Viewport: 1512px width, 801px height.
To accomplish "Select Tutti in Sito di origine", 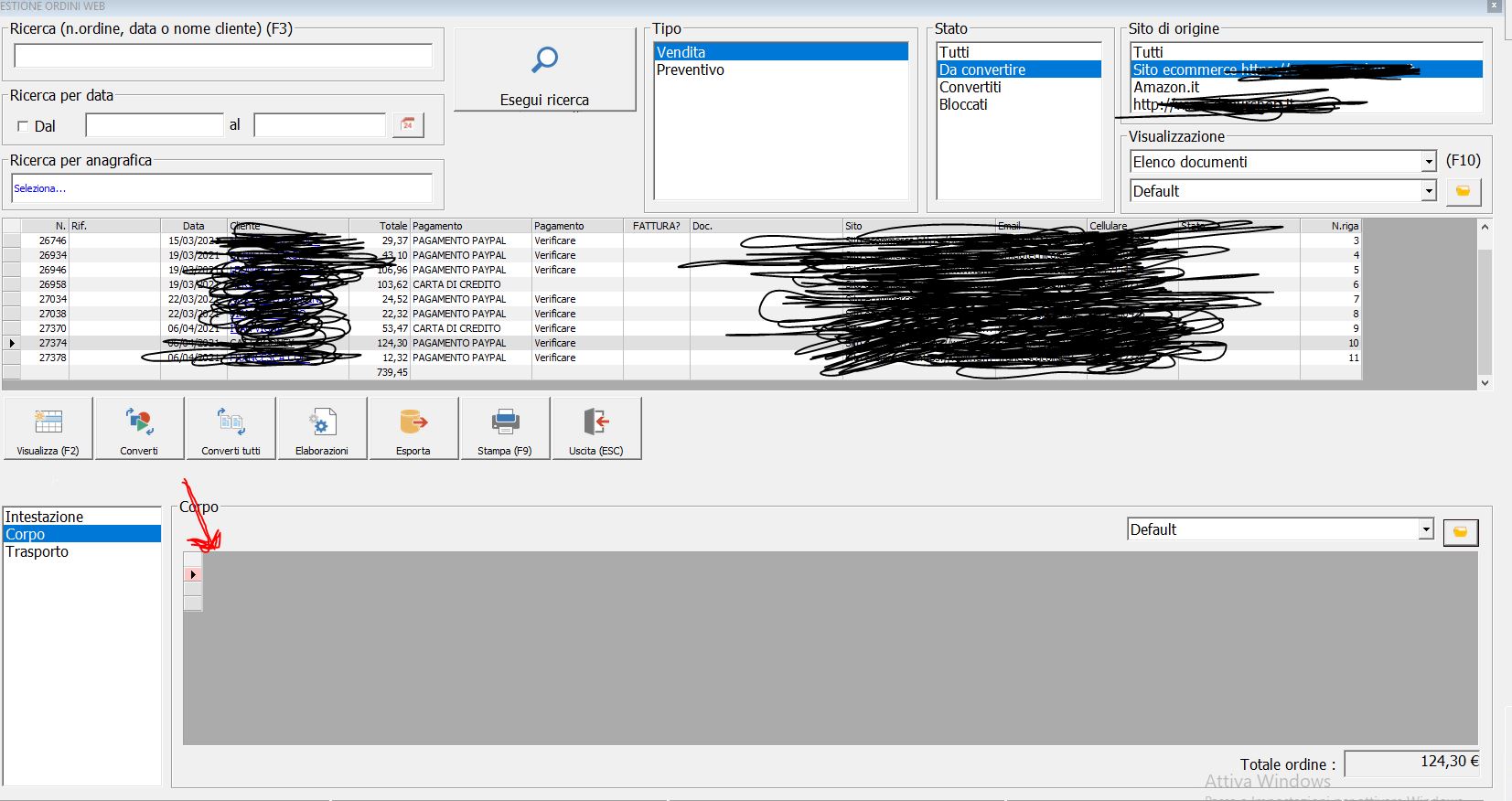I will coord(1306,52).
